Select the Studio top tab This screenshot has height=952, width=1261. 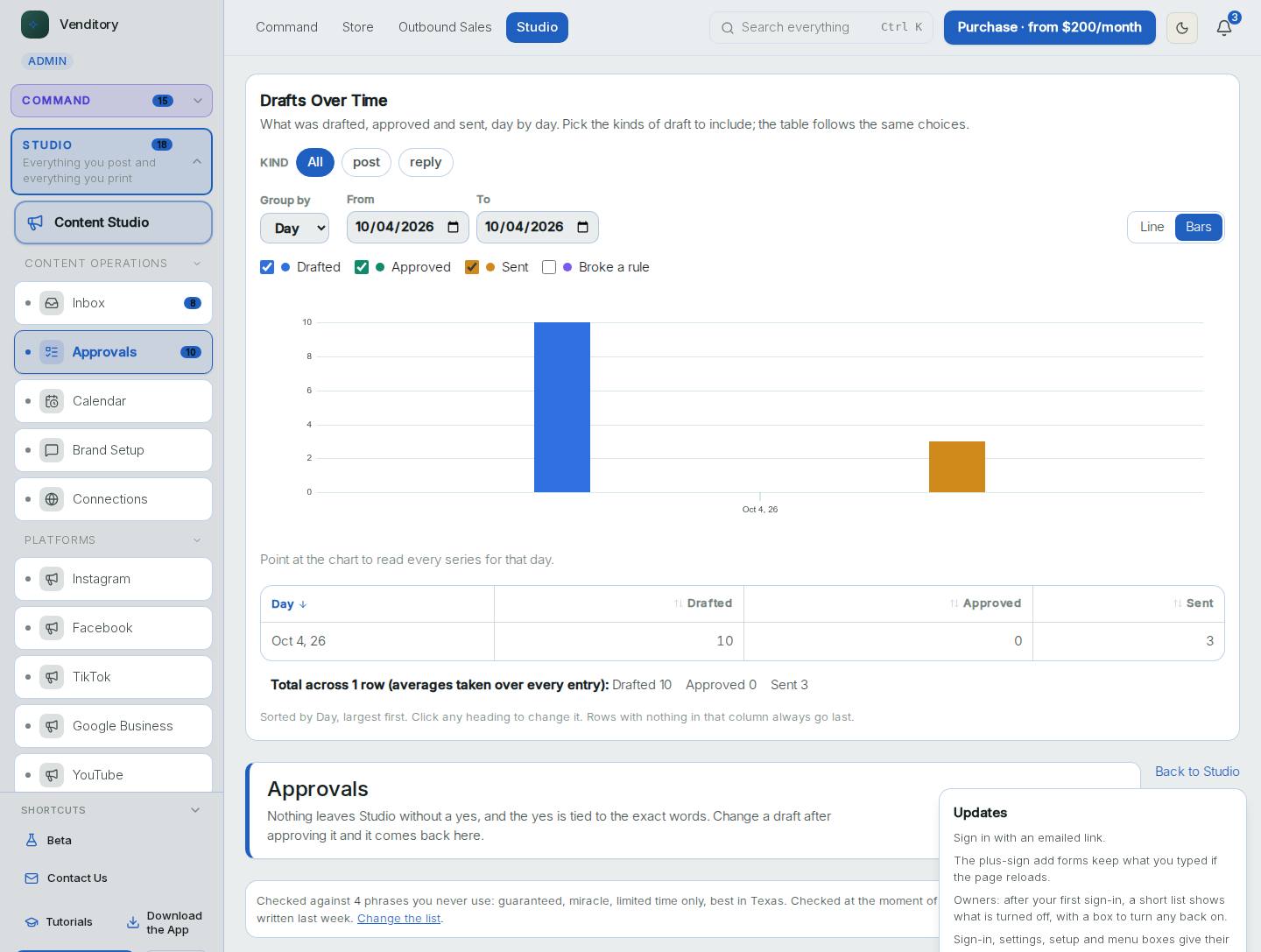coord(537,27)
